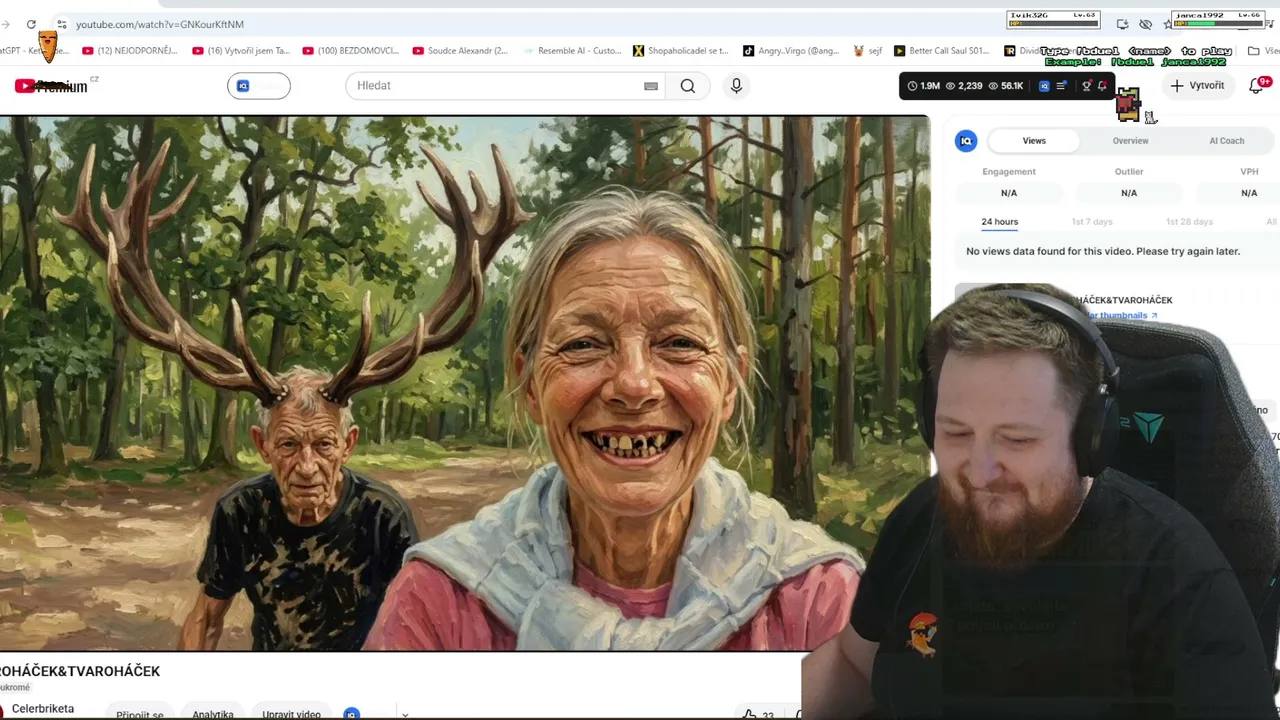Screen dimensions: 1280x720
Task: Open YouTube notifications bell
Action: [x=1257, y=86]
